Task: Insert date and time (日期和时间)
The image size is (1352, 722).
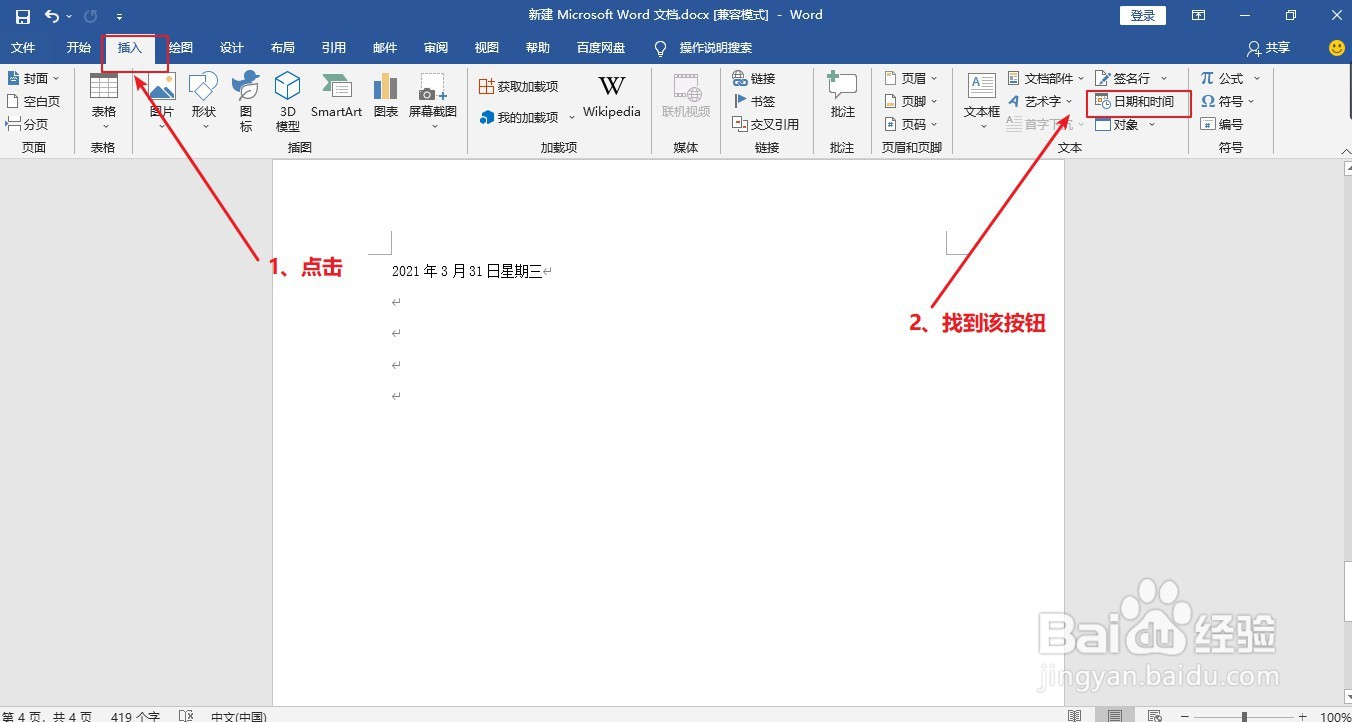Action: pyautogui.click(x=1140, y=102)
